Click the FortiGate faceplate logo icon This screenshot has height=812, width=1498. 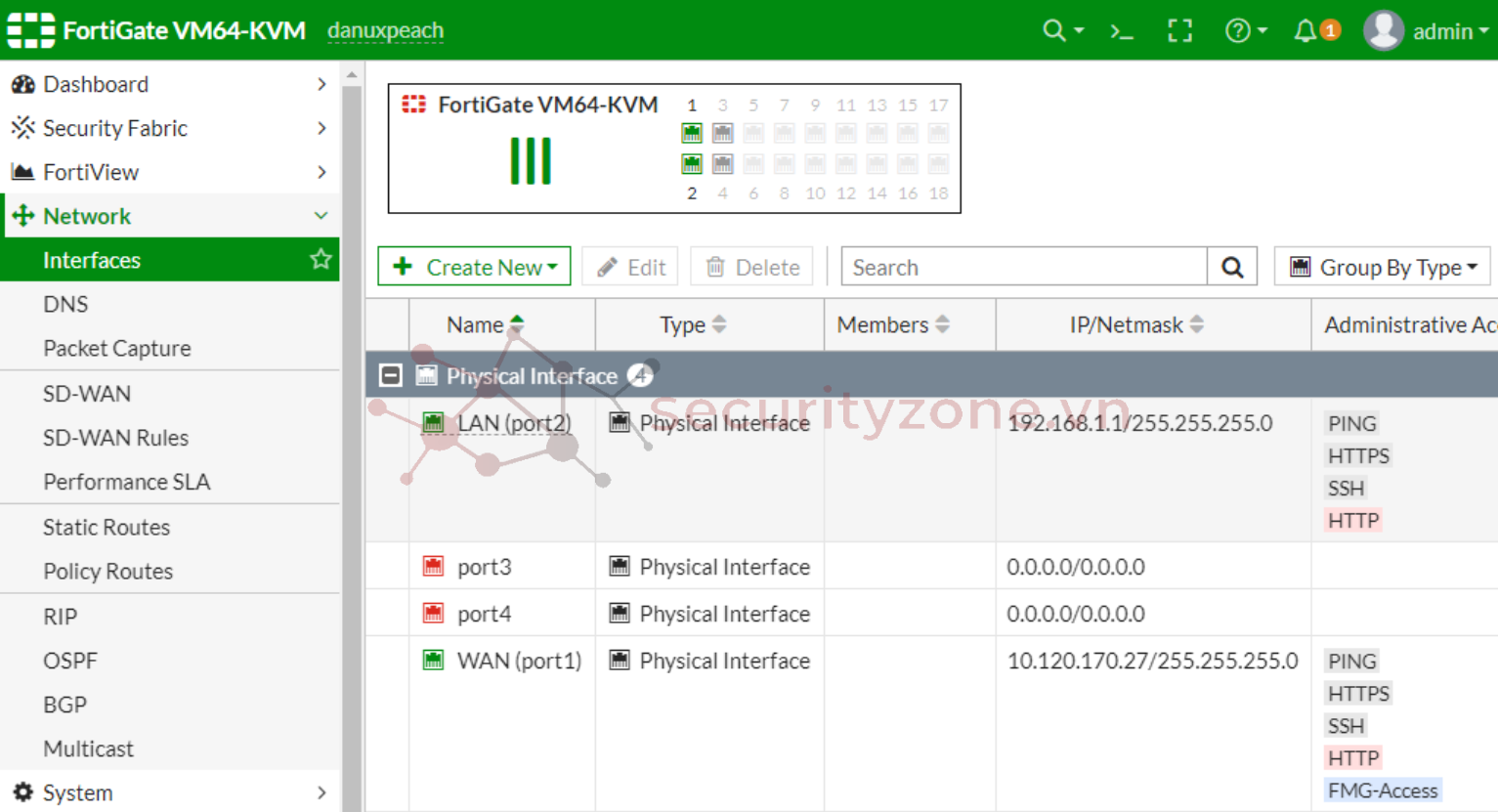click(414, 104)
